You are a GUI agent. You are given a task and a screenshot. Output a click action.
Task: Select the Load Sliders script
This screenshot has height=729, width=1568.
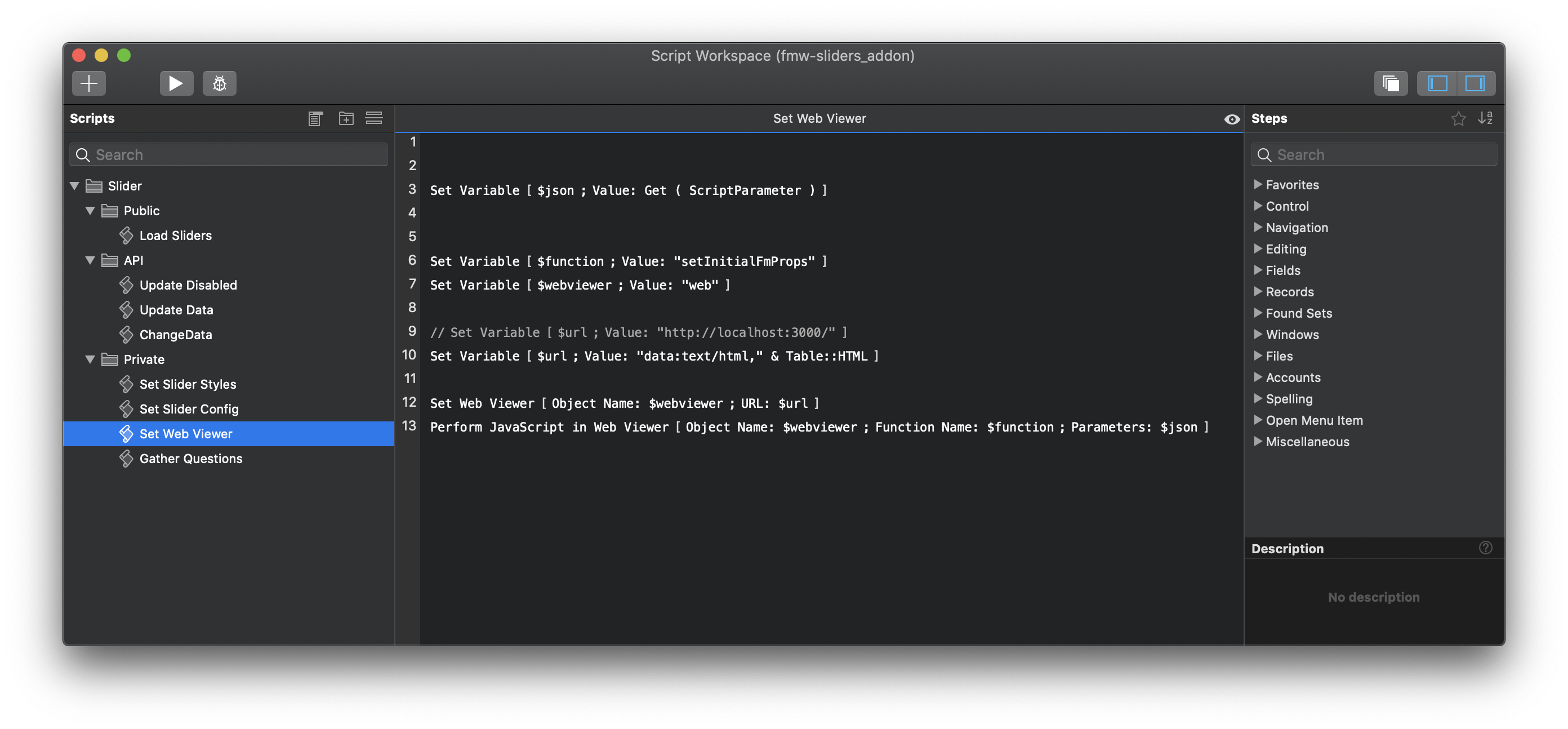tap(229, 235)
